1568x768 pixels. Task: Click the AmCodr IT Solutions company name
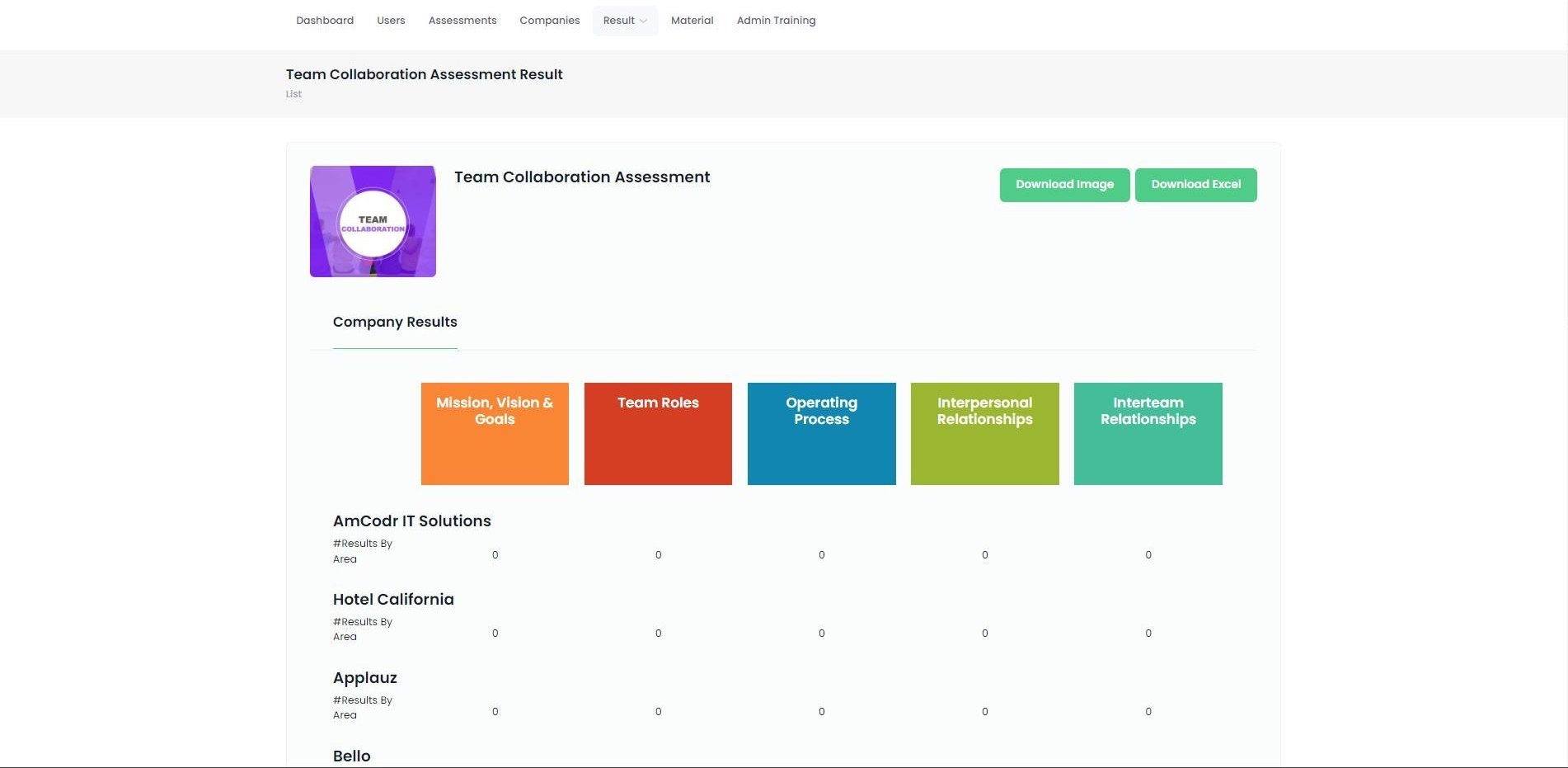coord(412,521)
